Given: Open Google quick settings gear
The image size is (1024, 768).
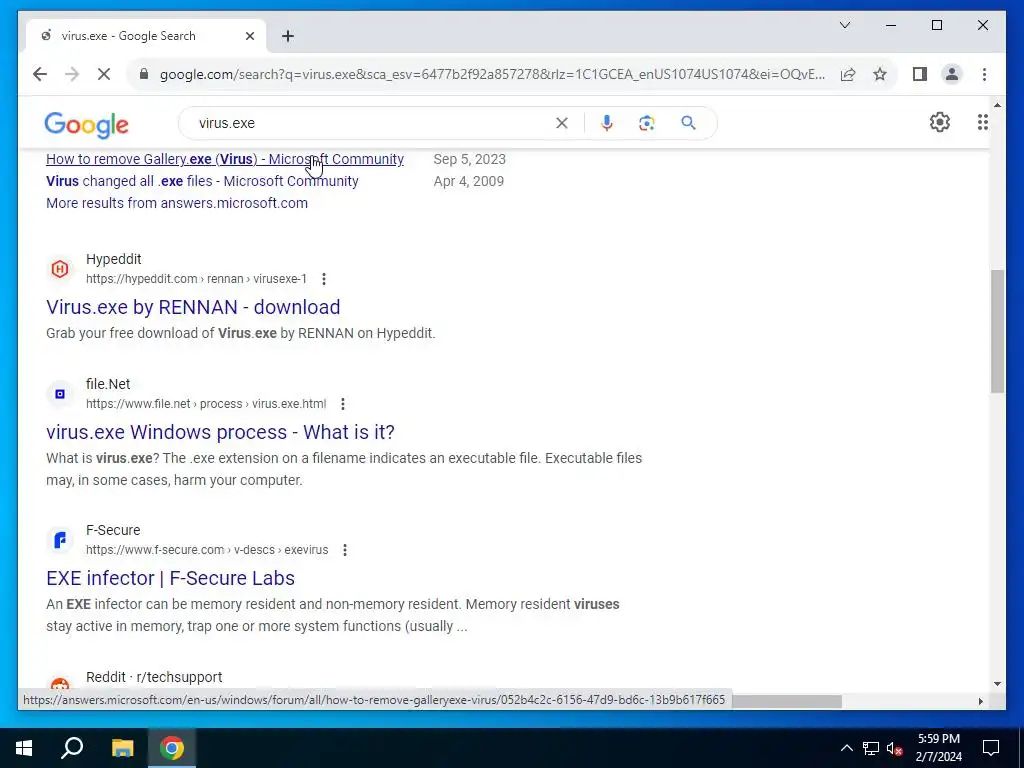Looking at the screenshot, I should pyautogui.click(x=939, y=122).
